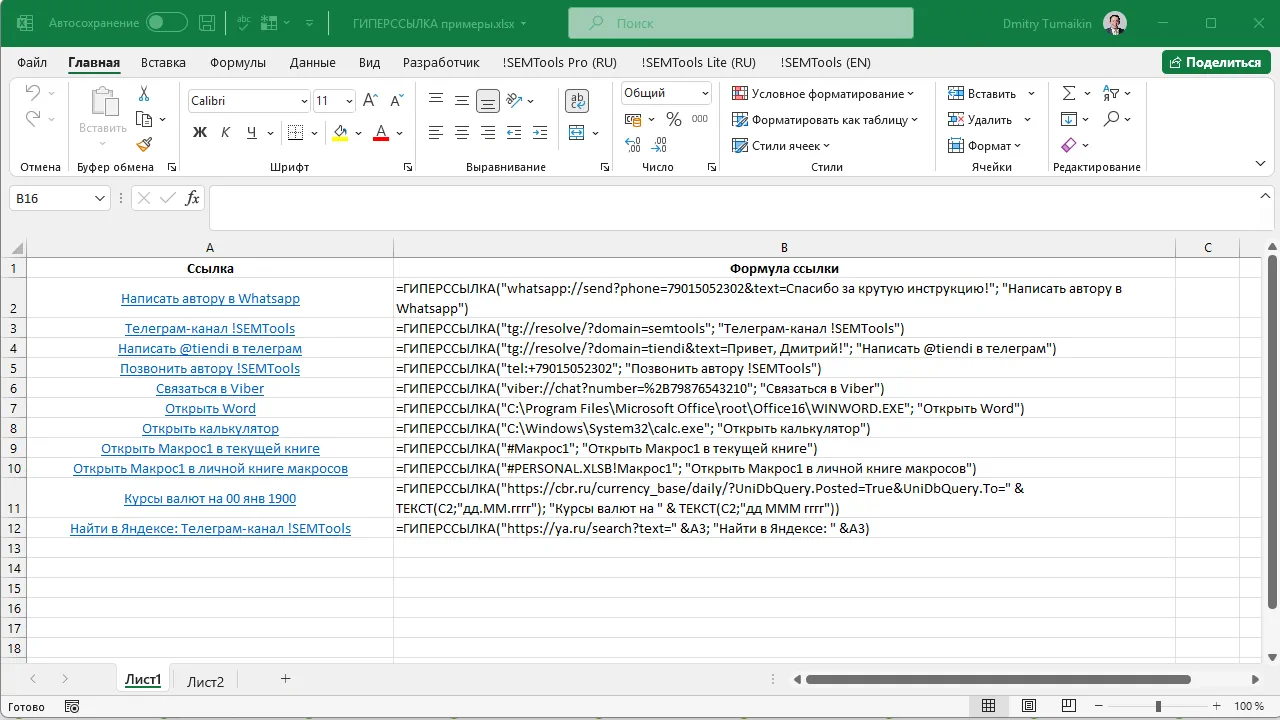Open the Name Box B16 dropdown arrow
This screenshot has width=1280, height=720.
(100, 198)
